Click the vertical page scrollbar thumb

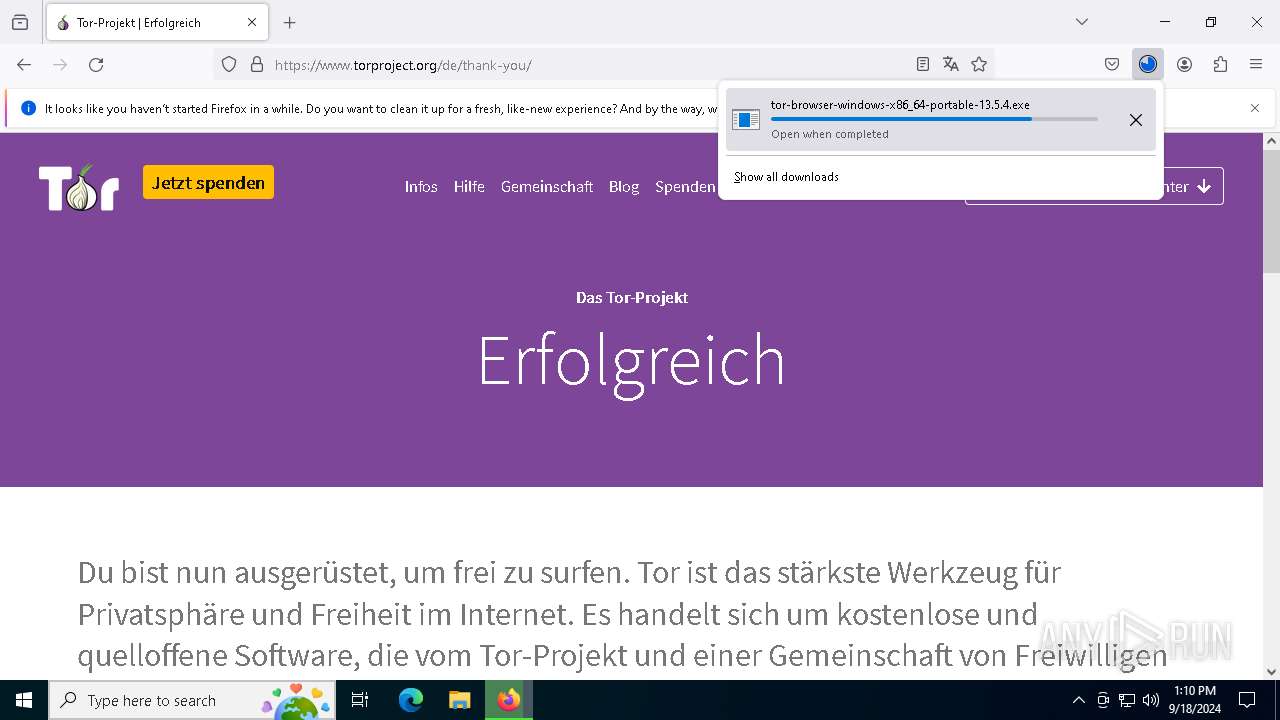coord(1271,211)
